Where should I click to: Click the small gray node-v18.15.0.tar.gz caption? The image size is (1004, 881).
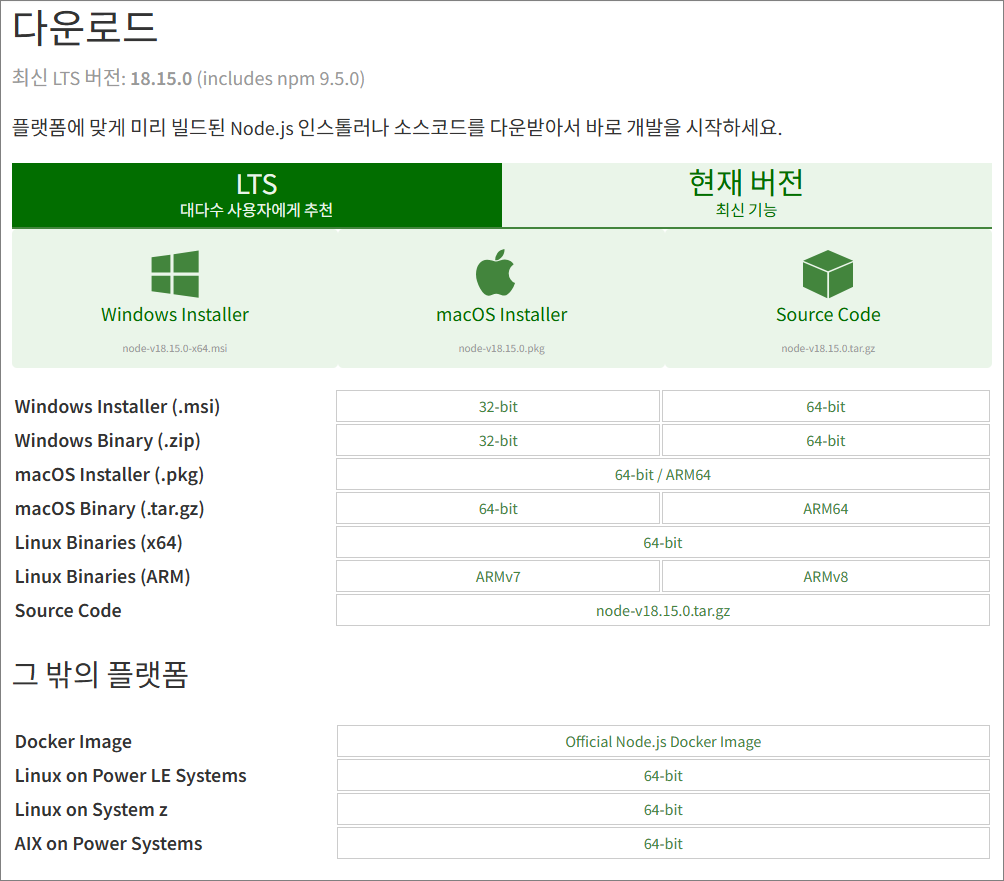pyautogui.click(x=828, y=348)
